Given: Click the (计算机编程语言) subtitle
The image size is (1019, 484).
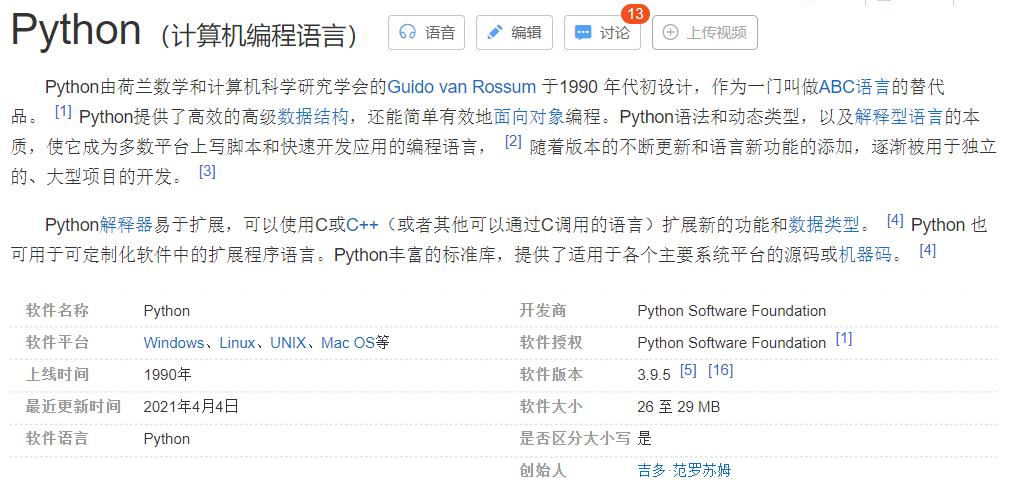Looking at the screenshot, I should [x=259, y=36].
